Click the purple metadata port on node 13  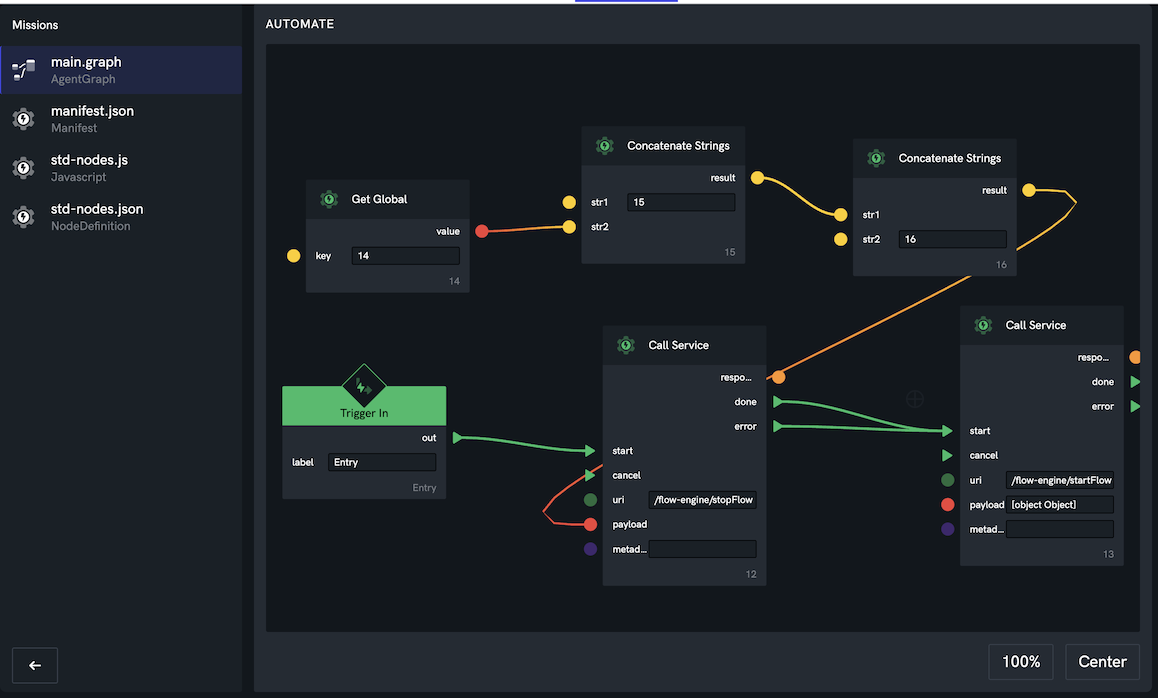(948, 529)
